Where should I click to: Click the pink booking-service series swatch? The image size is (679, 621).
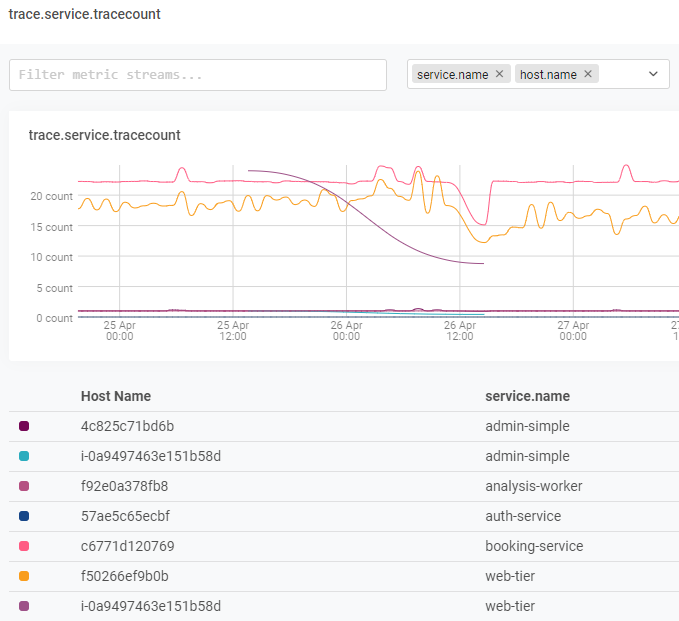pos(24,546)
